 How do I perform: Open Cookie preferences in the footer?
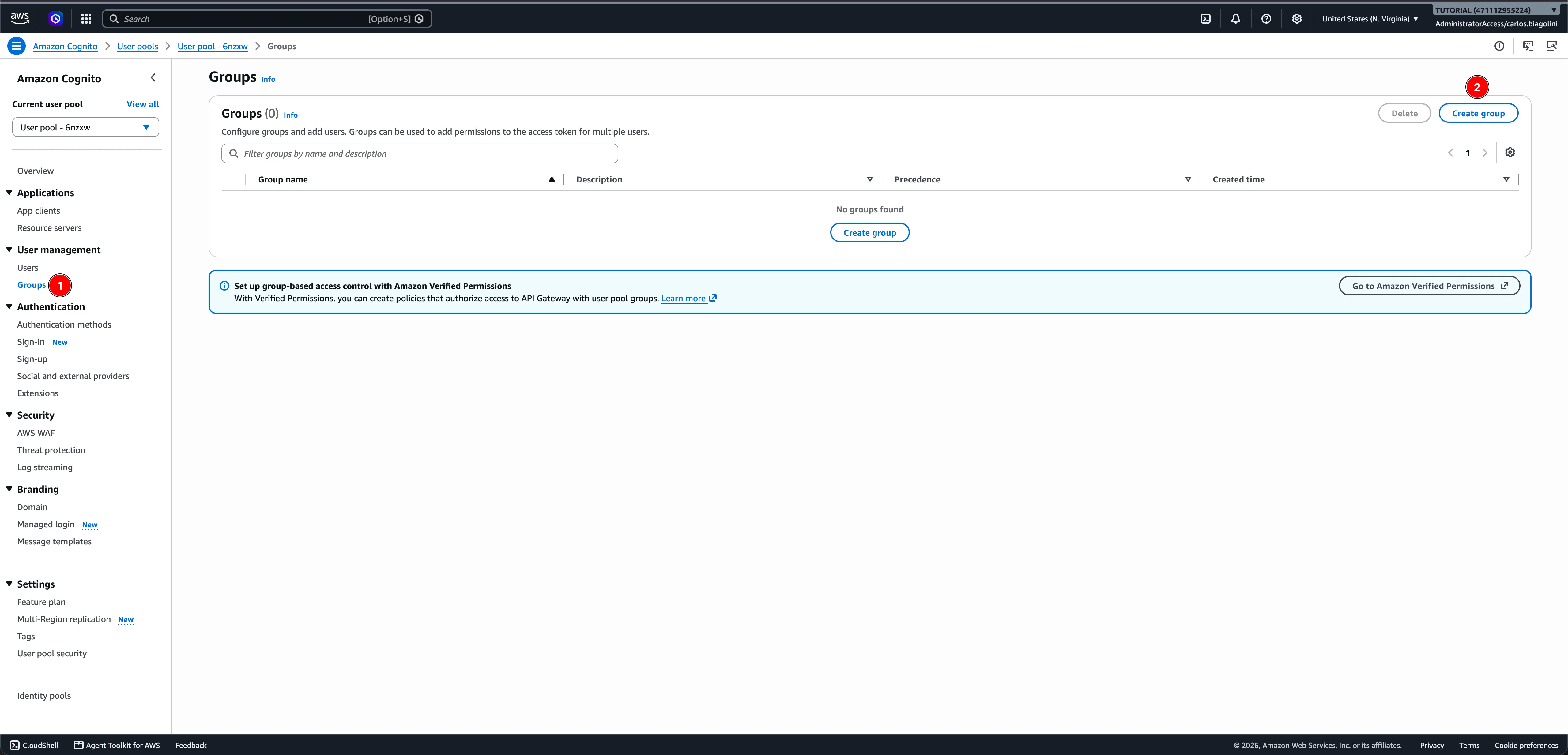1526,745
